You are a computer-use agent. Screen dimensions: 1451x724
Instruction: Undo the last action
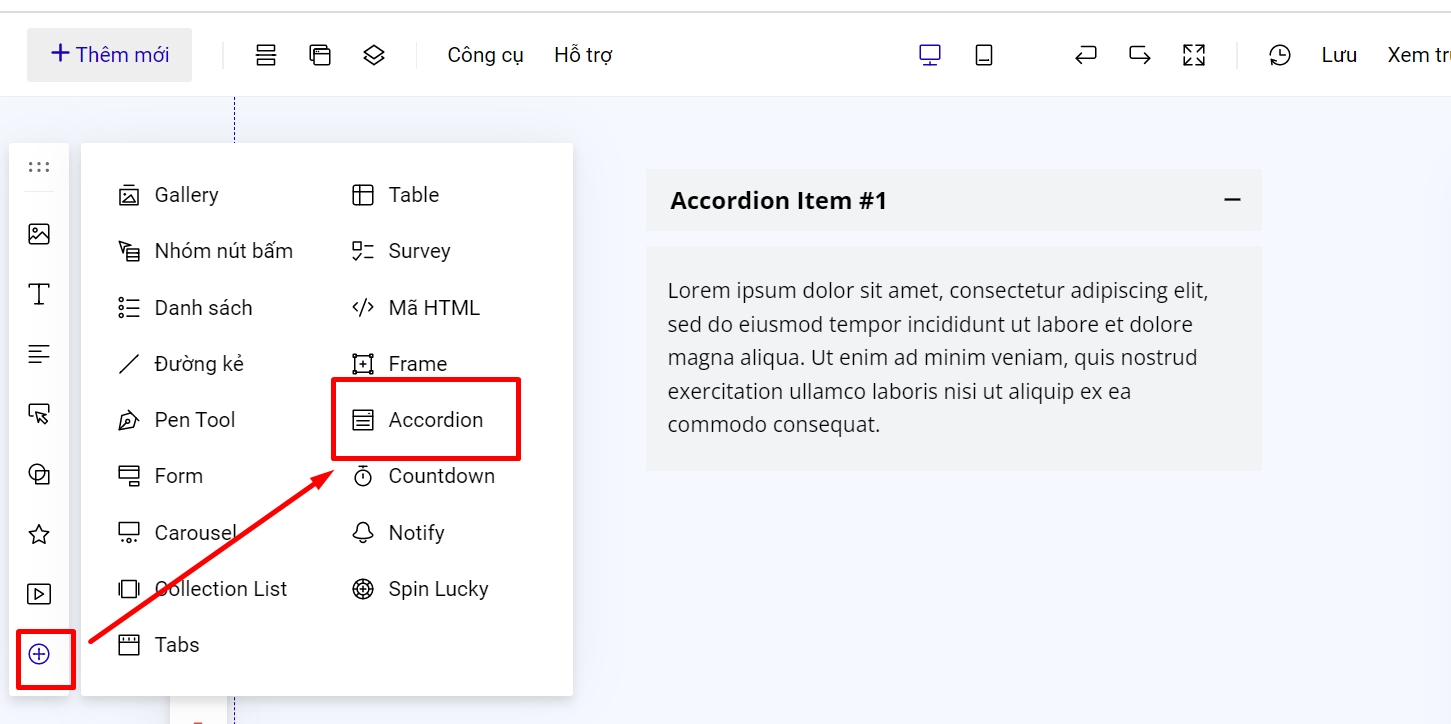1086,55
